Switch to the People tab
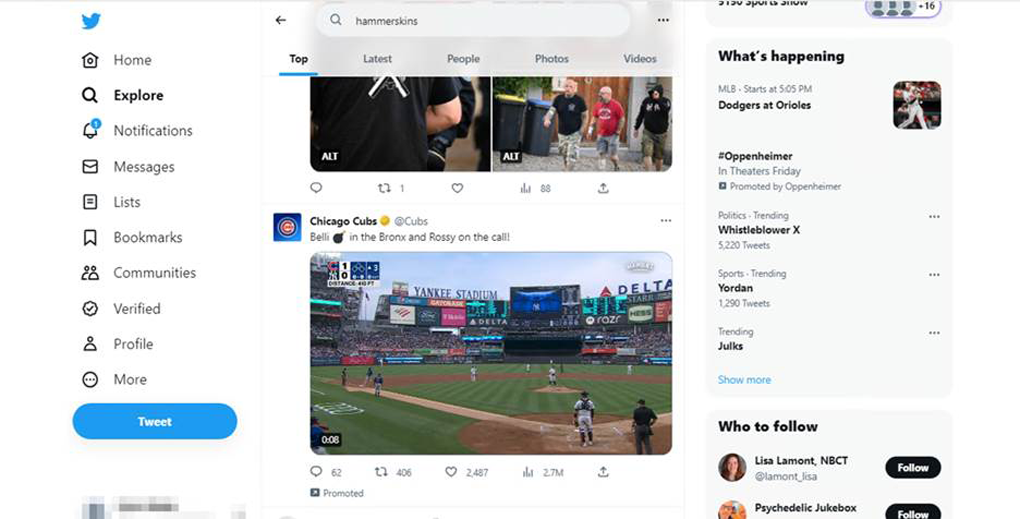The height and width of the screenshot is (519, 1020). point(463,59)
